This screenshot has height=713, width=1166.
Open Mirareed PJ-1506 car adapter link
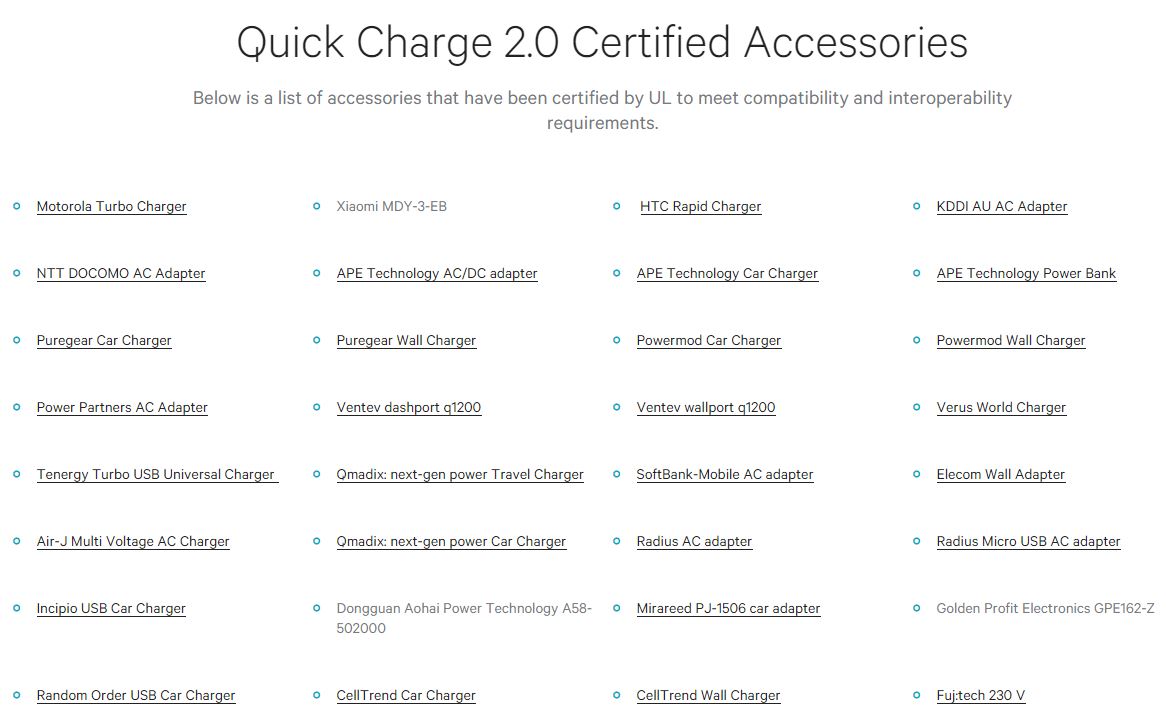point(728,608)
